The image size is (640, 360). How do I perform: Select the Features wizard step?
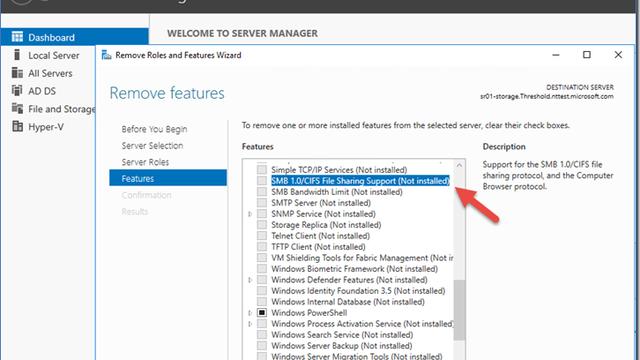point(168,178)
